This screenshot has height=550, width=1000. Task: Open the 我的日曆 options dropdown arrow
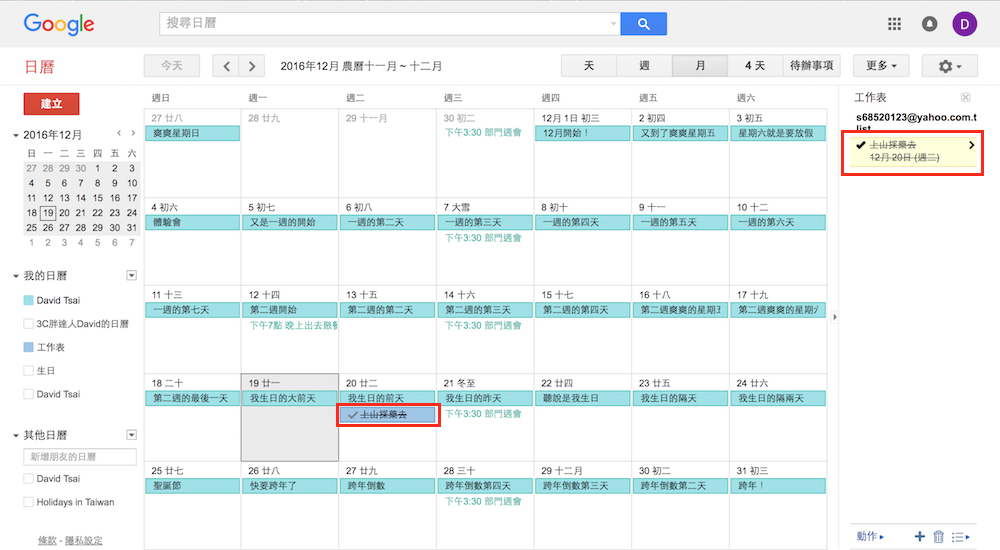(131, 275)
